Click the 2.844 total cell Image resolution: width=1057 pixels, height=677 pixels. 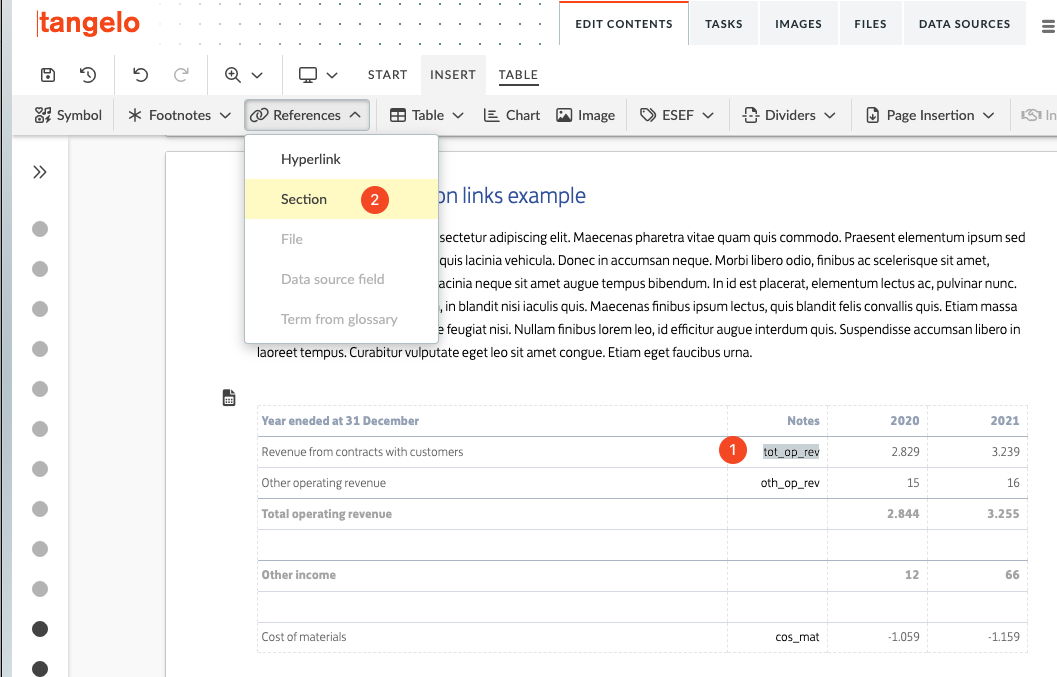[x=877, y=514]
